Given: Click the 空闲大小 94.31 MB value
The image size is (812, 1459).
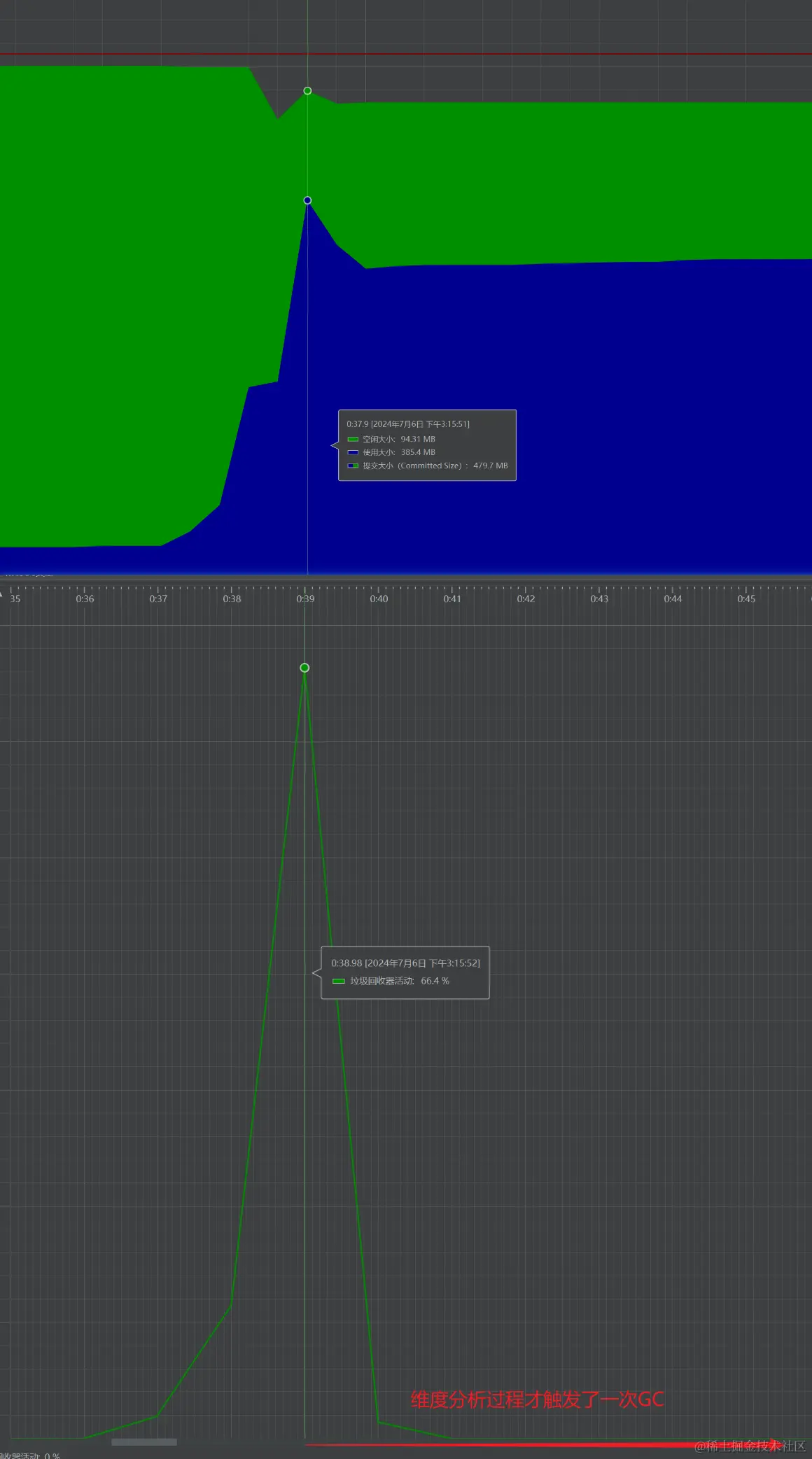Looking at the screenshot, I should [418, 439].
